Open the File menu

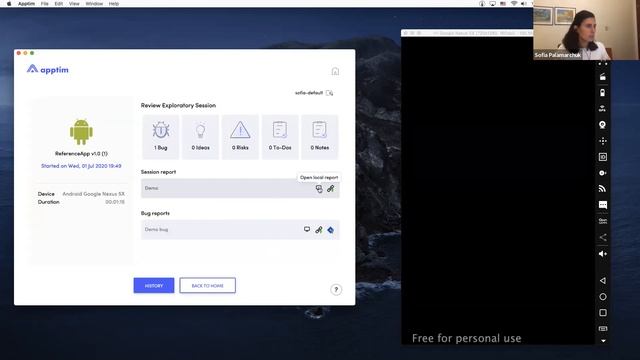coord(44,4)
